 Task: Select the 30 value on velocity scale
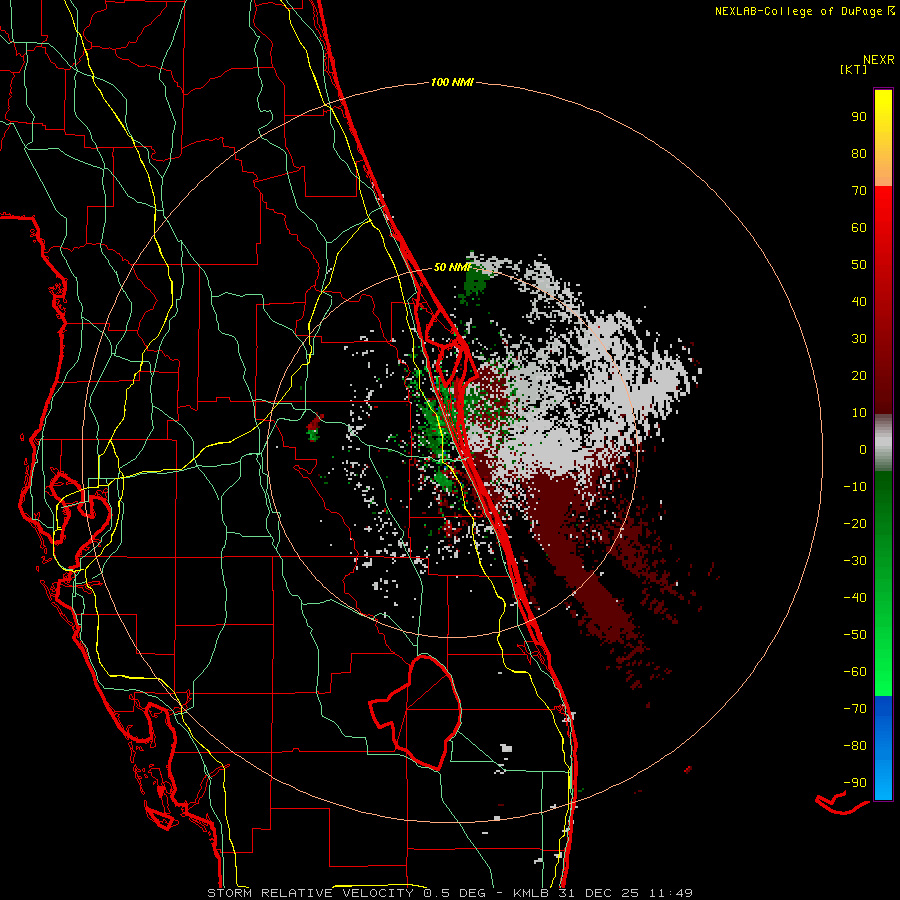pyautogui.click(x=859, y=339)
